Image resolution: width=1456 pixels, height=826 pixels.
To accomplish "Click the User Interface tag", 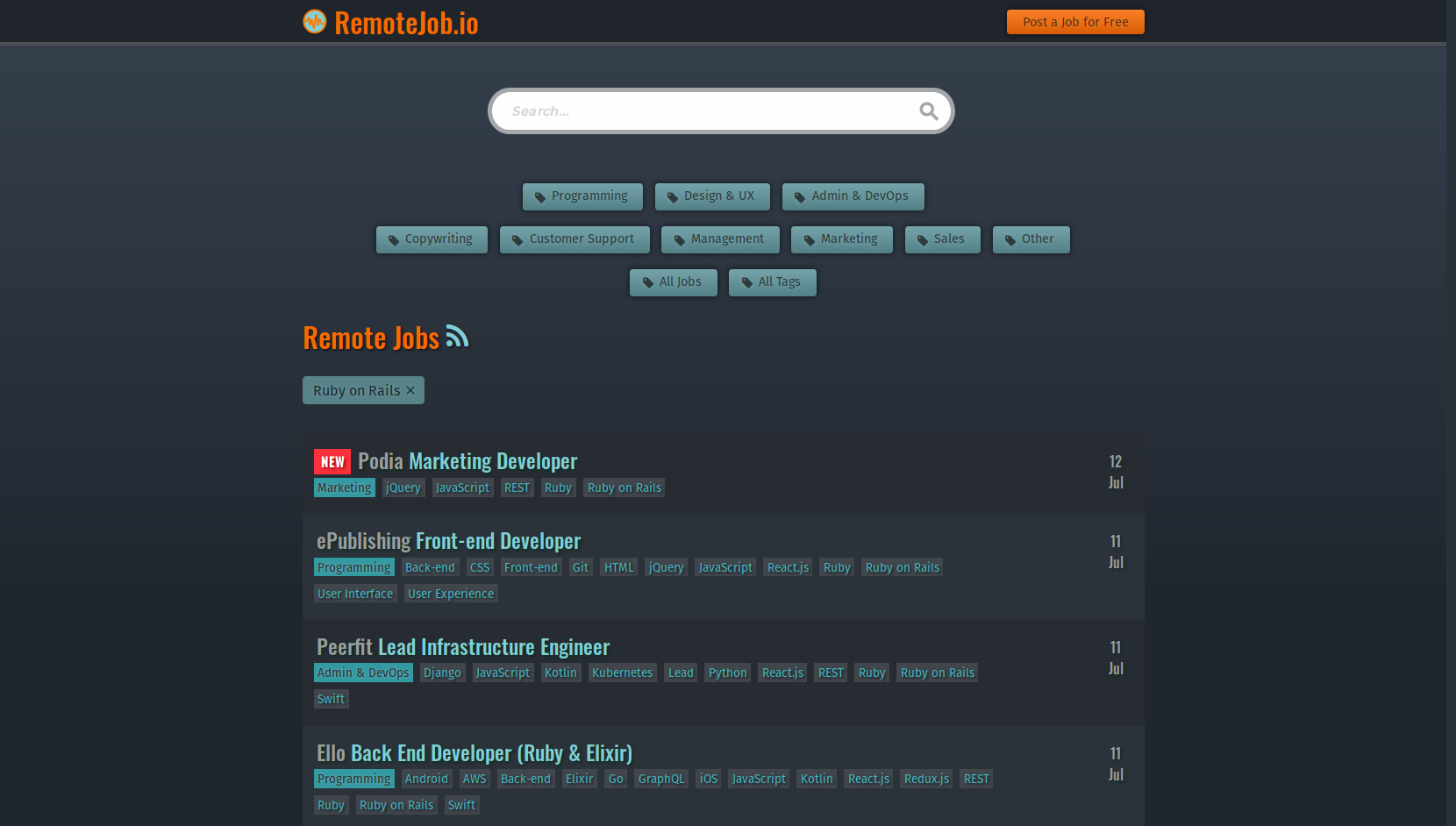I will point(355,594).
